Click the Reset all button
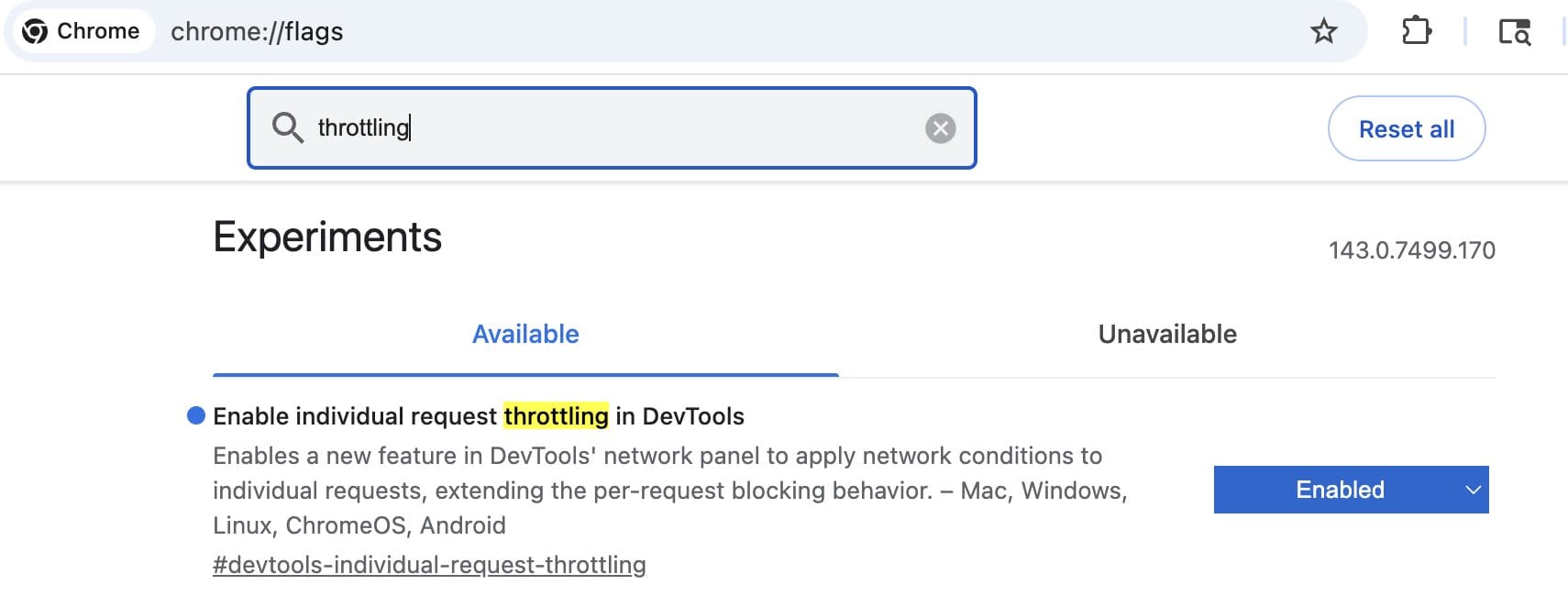The width and height of the screenshot is (1568, 596). point(1406,128)
